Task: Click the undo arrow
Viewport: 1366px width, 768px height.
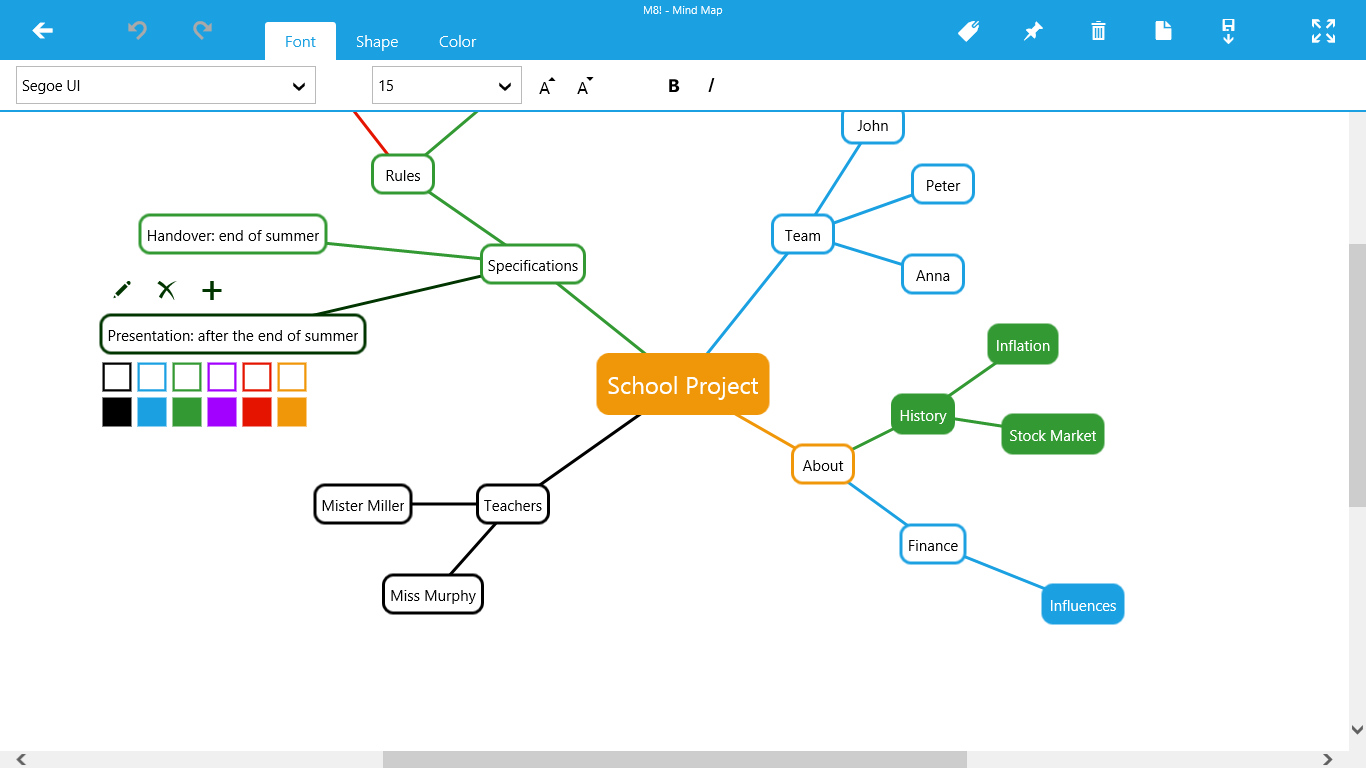Action: click(137, 31)
